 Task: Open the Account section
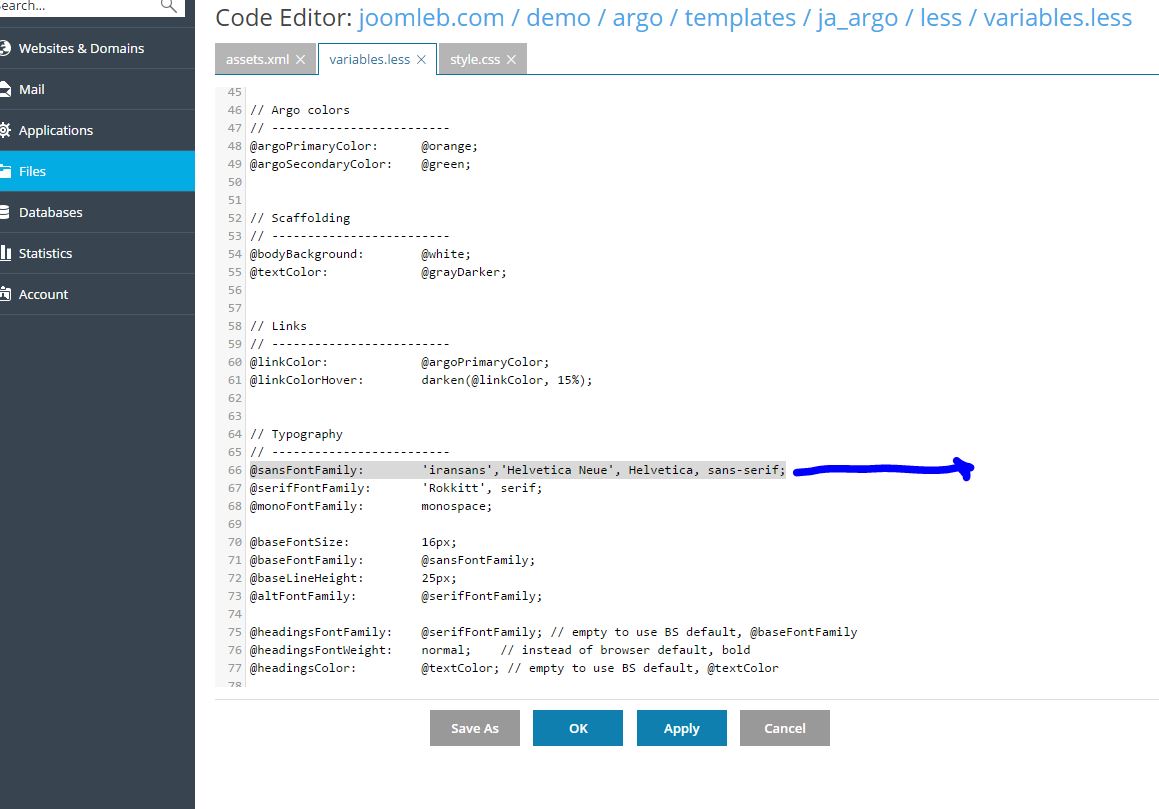(98, 294)
